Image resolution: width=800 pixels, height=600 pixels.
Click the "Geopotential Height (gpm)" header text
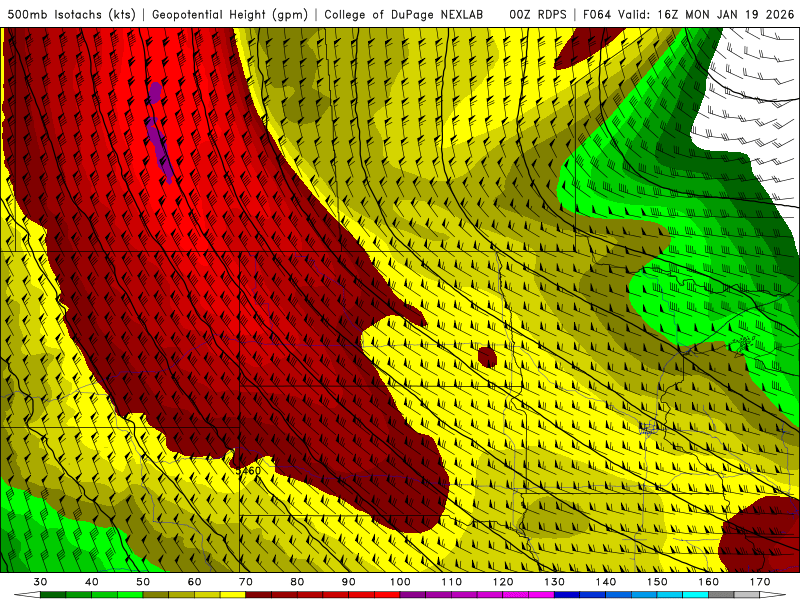click(x=230, y=15)
